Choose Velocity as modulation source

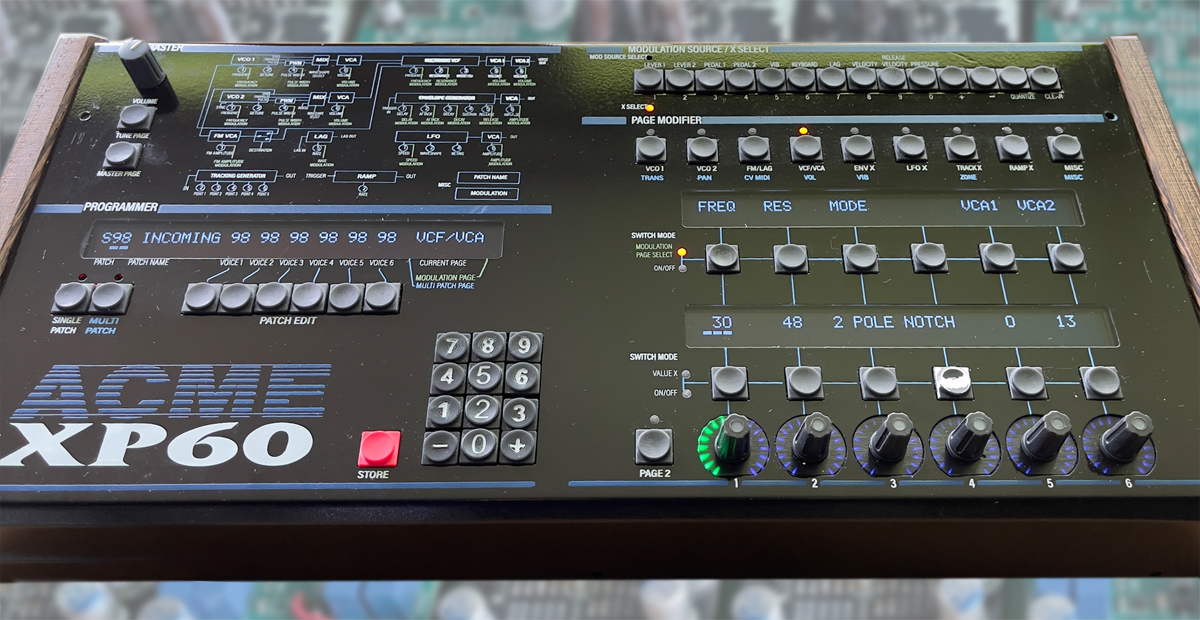(862, 78)
